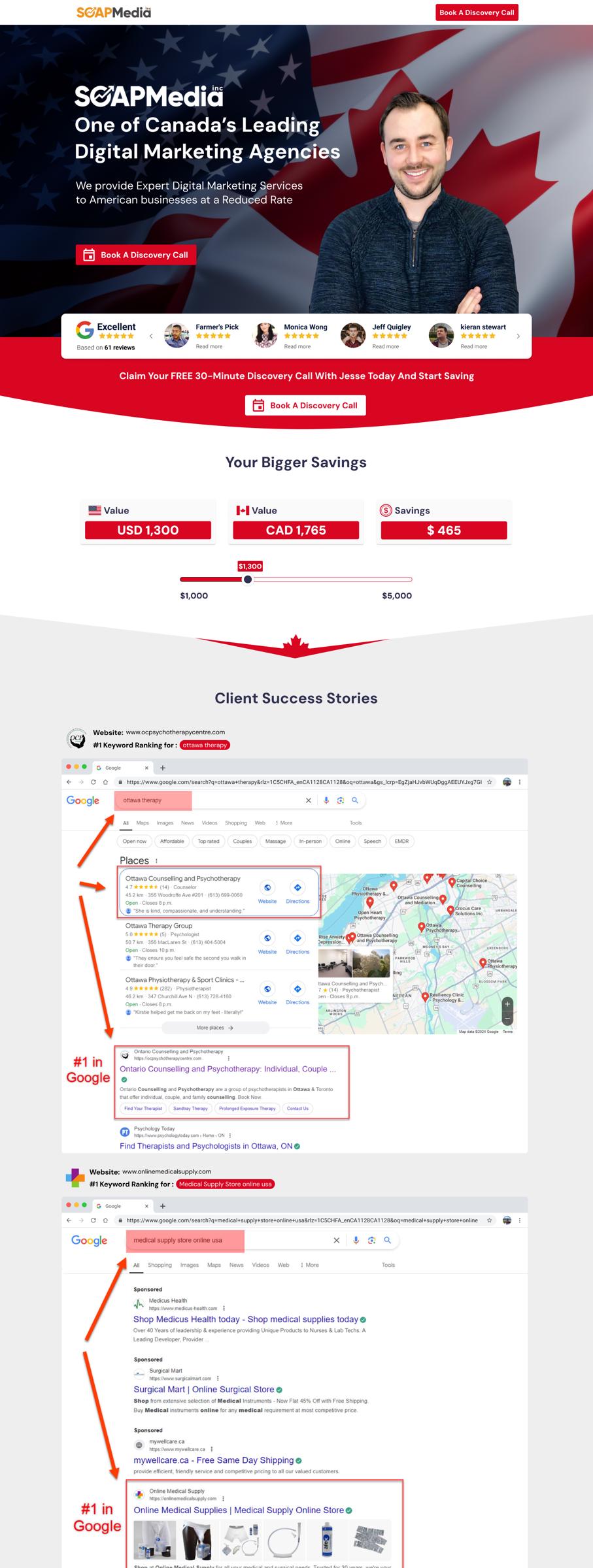Click the new tab plus in ottawa therapy browser
The height and width of the screenshot is (1568, 593).
(x=163, y=768)
